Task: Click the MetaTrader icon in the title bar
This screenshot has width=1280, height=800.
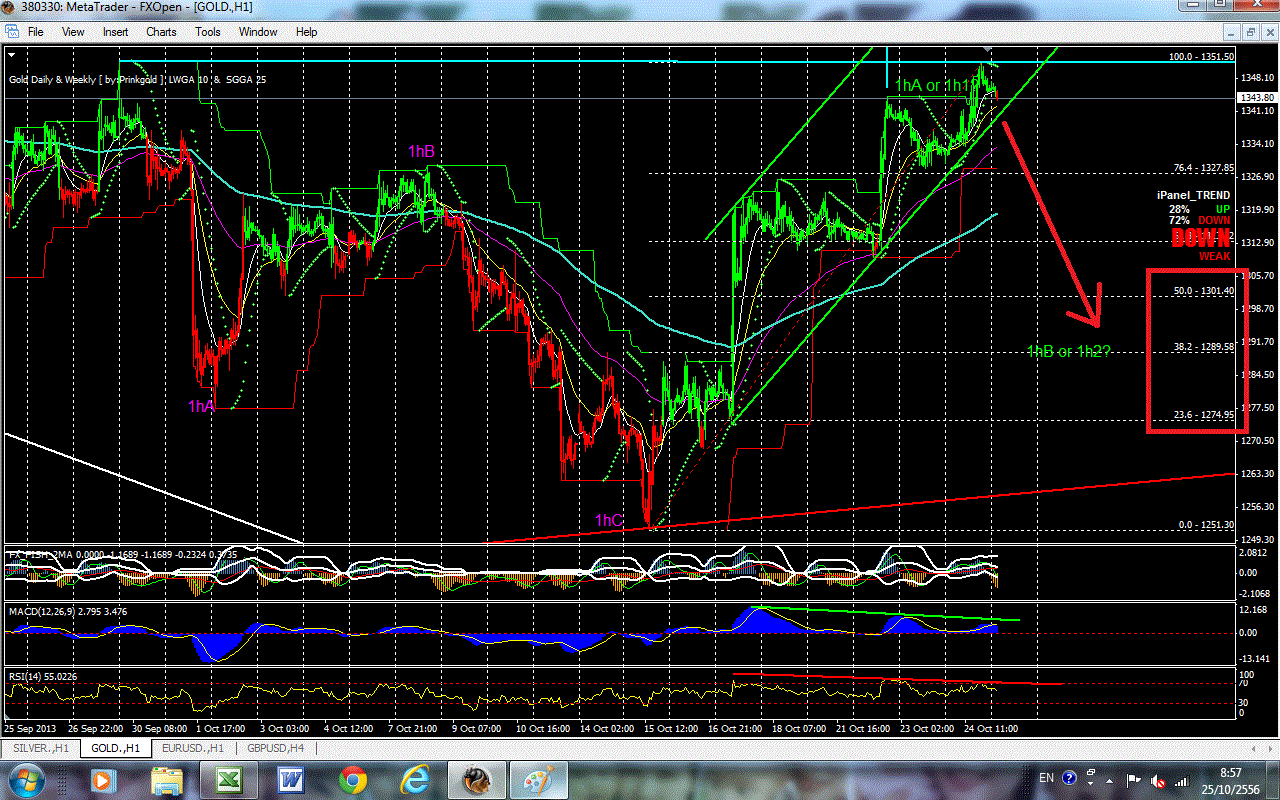Action: click(10, 8)
